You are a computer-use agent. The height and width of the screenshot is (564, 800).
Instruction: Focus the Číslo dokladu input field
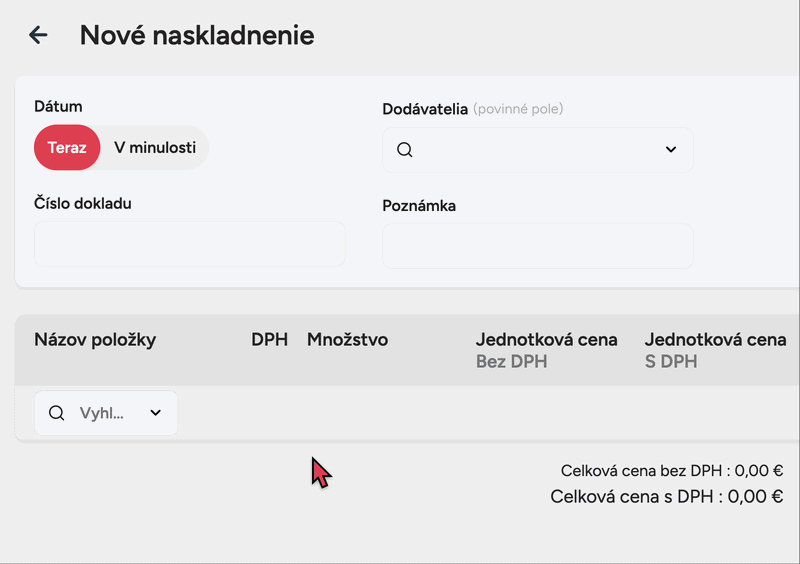(x=189, y=244)
